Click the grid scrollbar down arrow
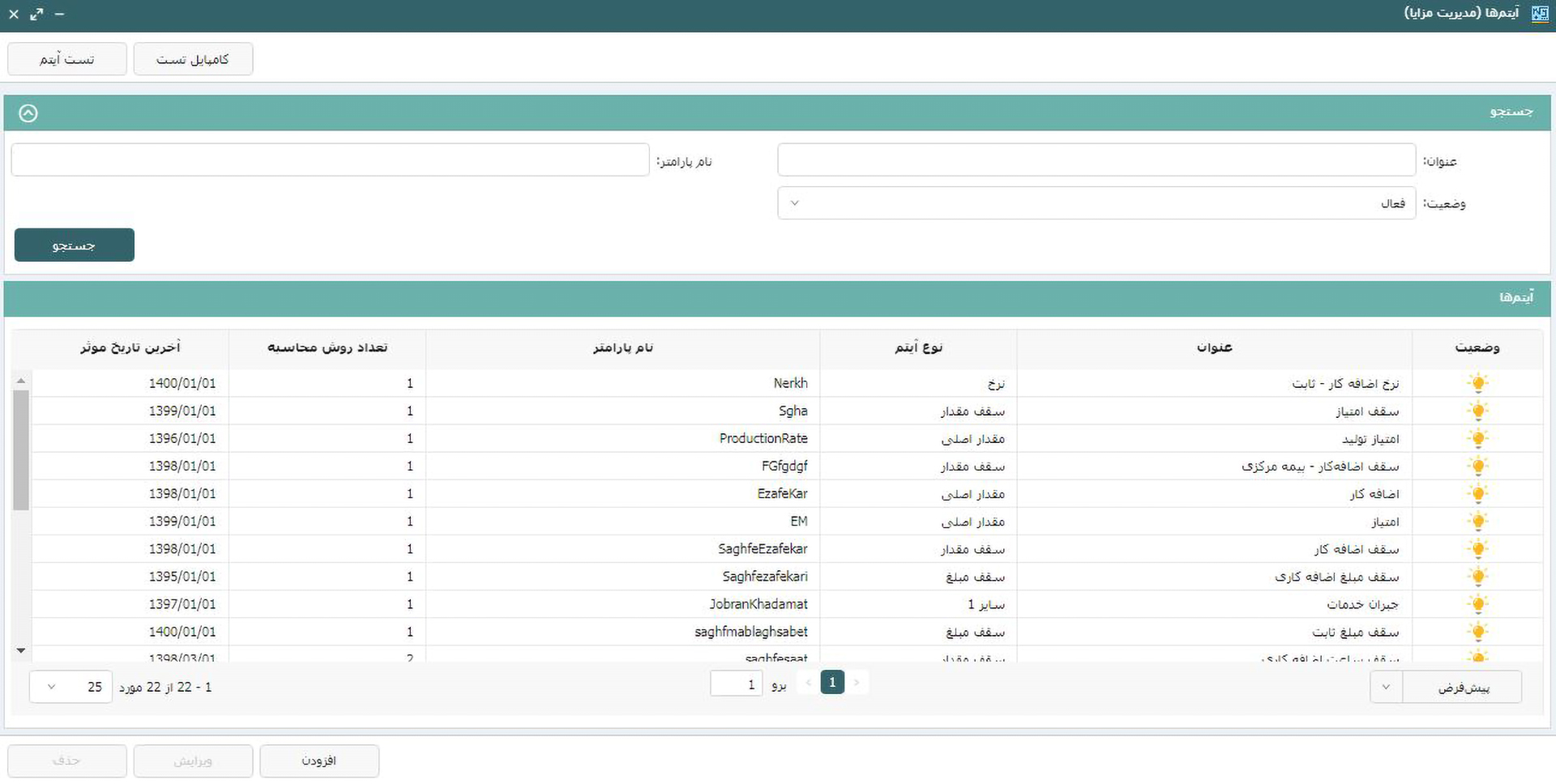1556x784 pixels. tap(21, 650)
